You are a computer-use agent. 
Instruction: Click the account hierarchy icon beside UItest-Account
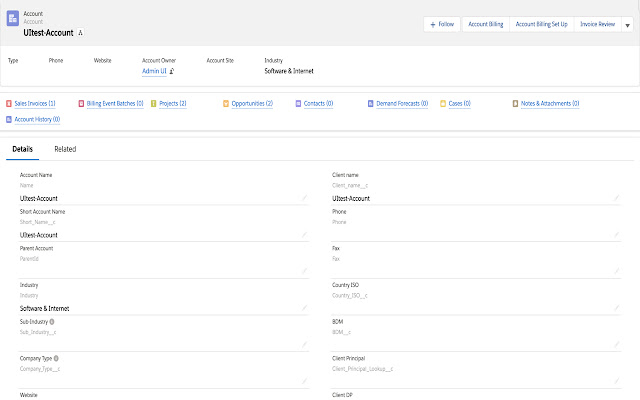[x=81, y=33]
